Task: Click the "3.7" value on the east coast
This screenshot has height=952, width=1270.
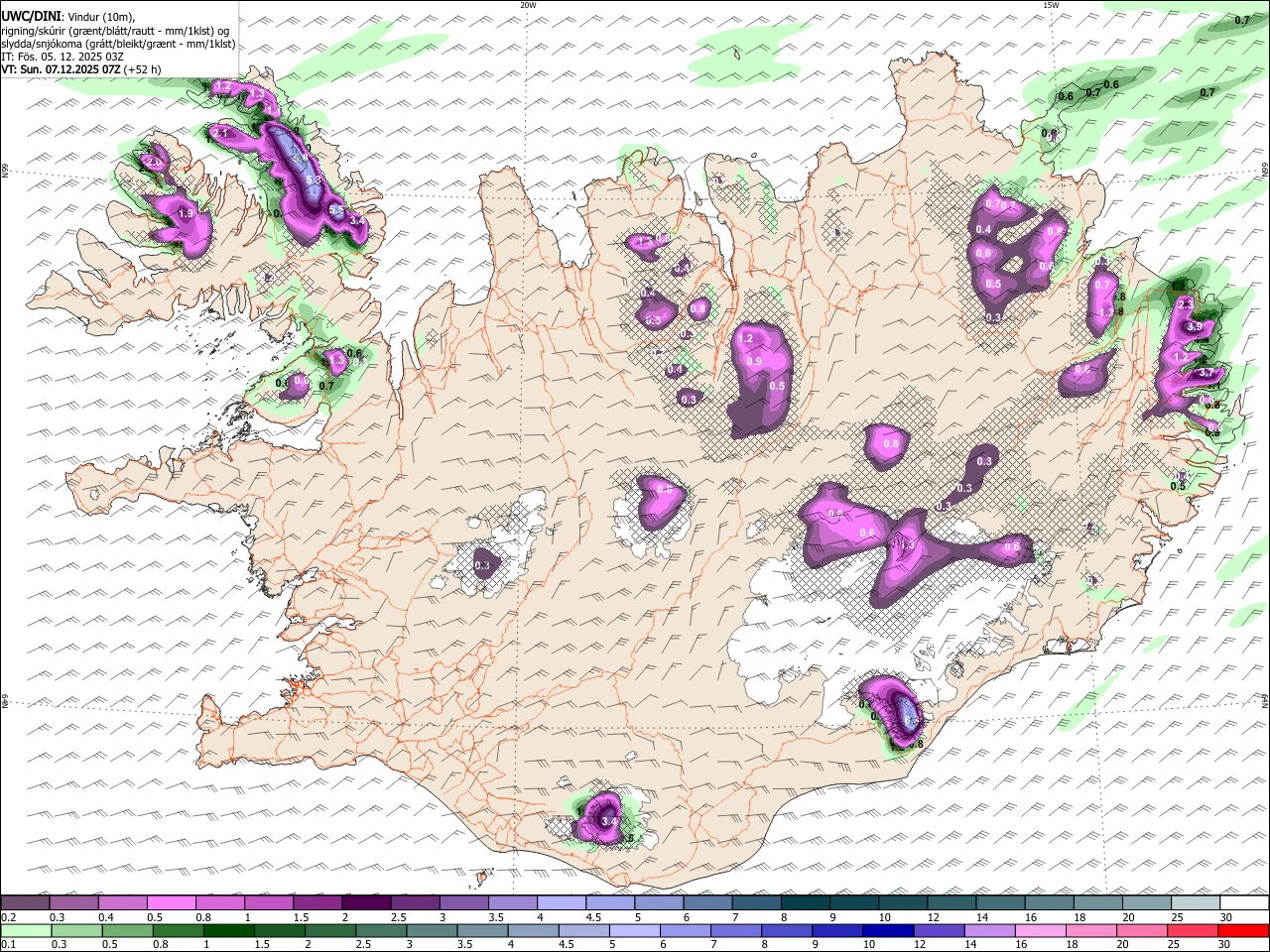Action: [x=1206, y=373]
